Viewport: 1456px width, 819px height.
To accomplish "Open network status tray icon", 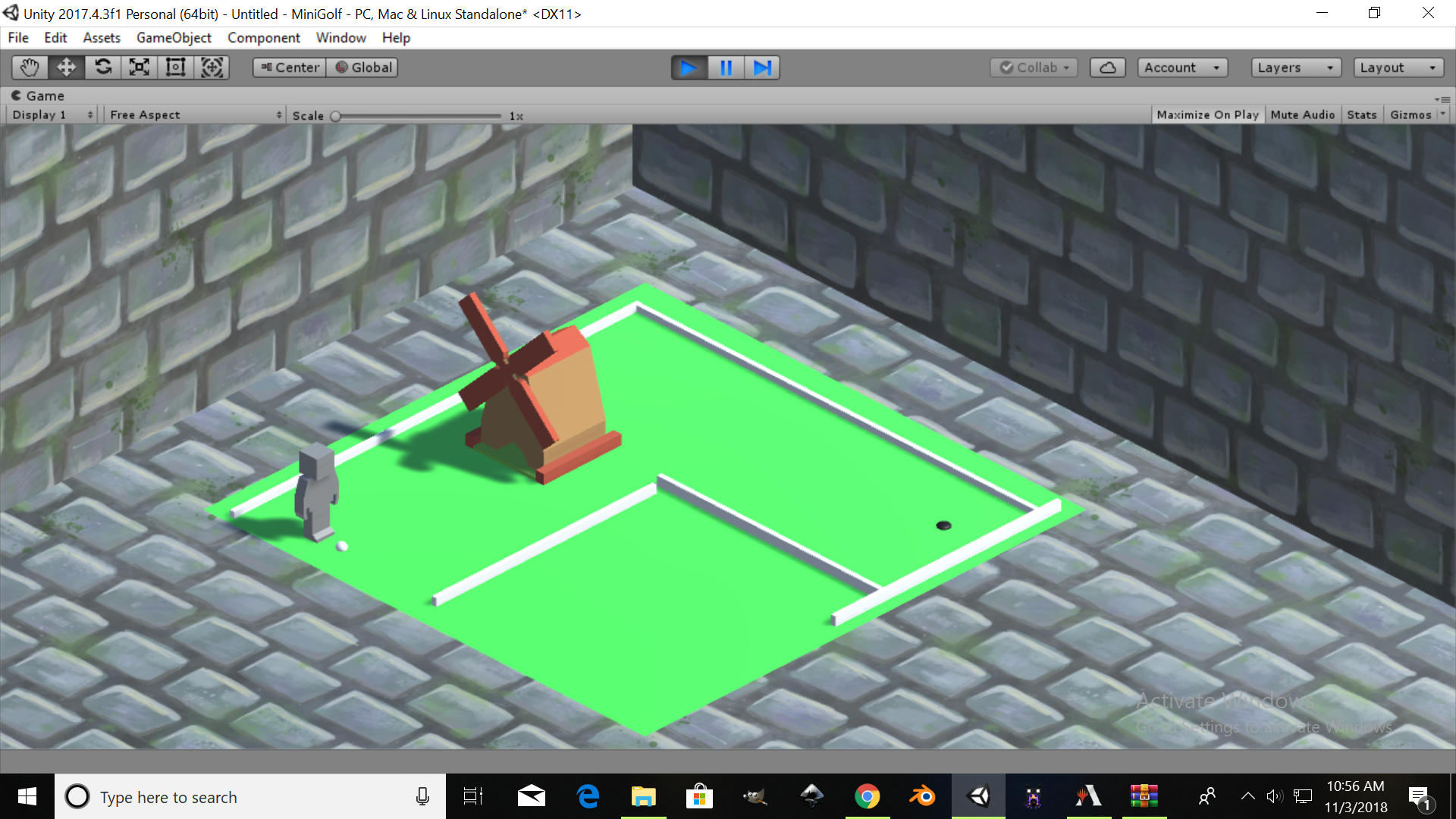I will click(1303, 796).
